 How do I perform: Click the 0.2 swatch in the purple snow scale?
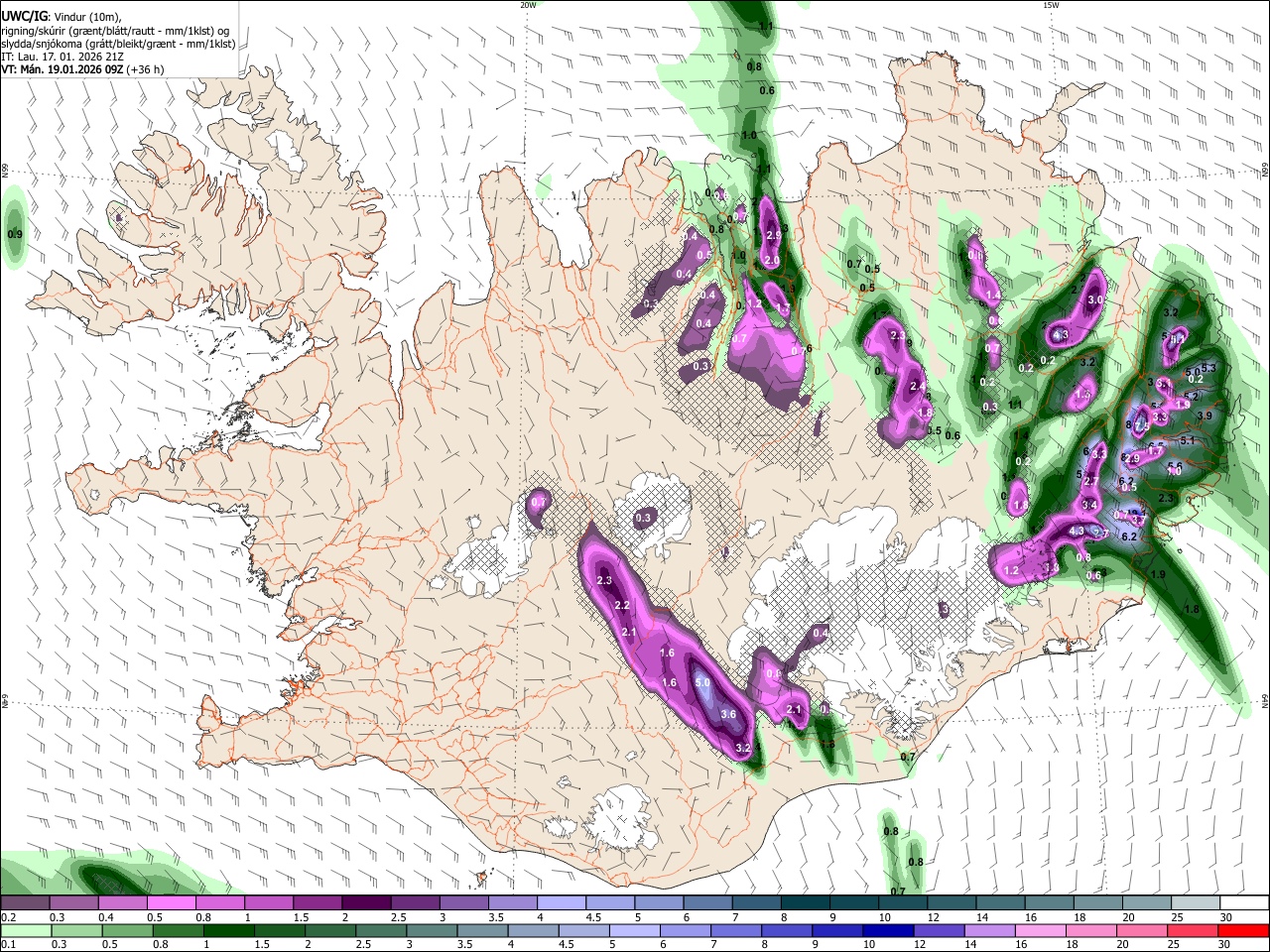coord(25,902)
